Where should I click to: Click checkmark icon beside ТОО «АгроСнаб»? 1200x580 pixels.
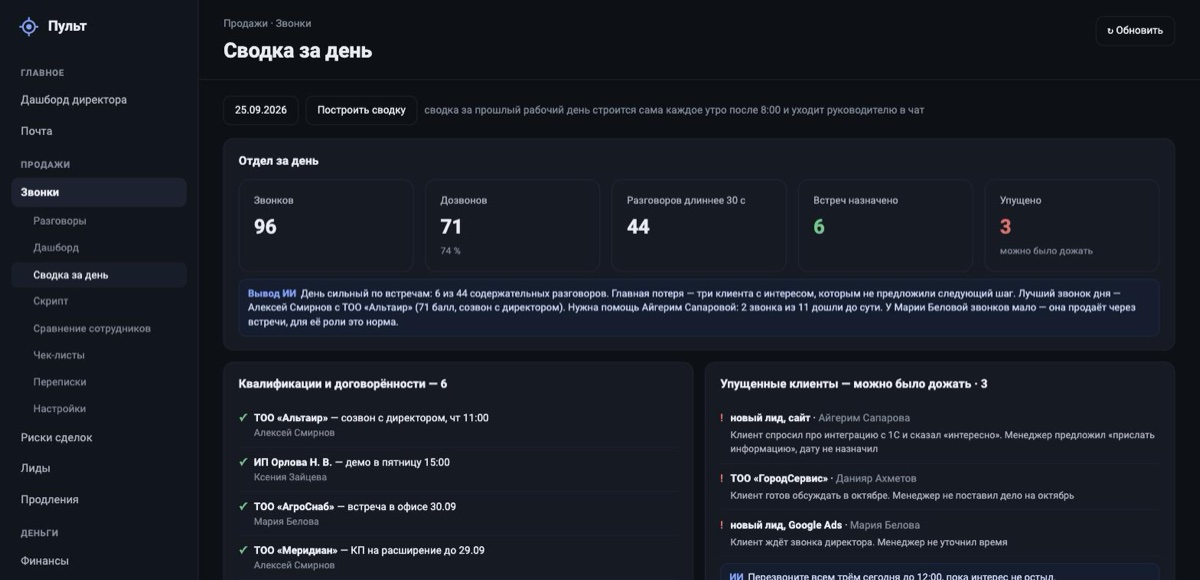click(x=243, y=506)
